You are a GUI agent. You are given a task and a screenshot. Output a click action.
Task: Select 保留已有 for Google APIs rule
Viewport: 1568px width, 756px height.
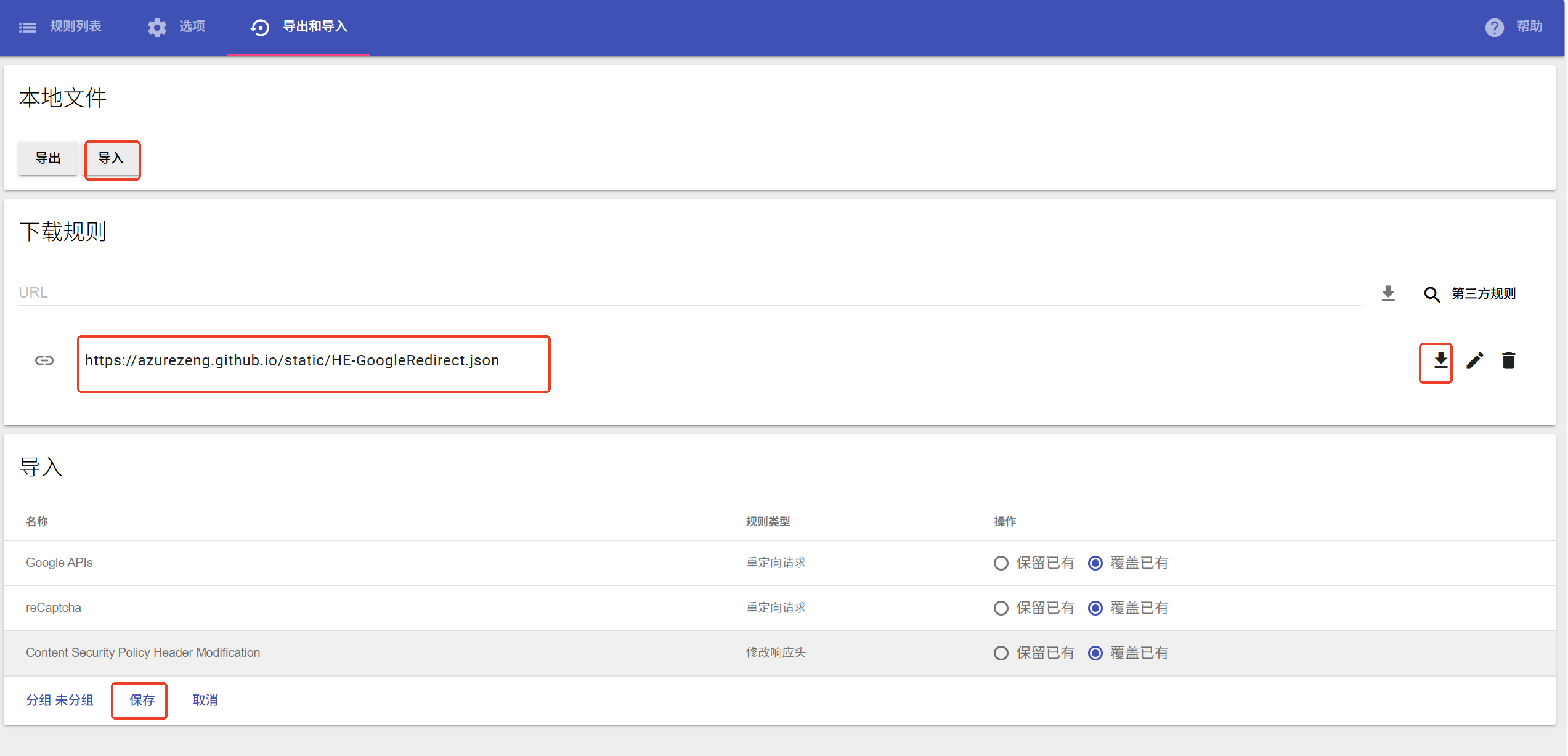(x=1001, y=563)
